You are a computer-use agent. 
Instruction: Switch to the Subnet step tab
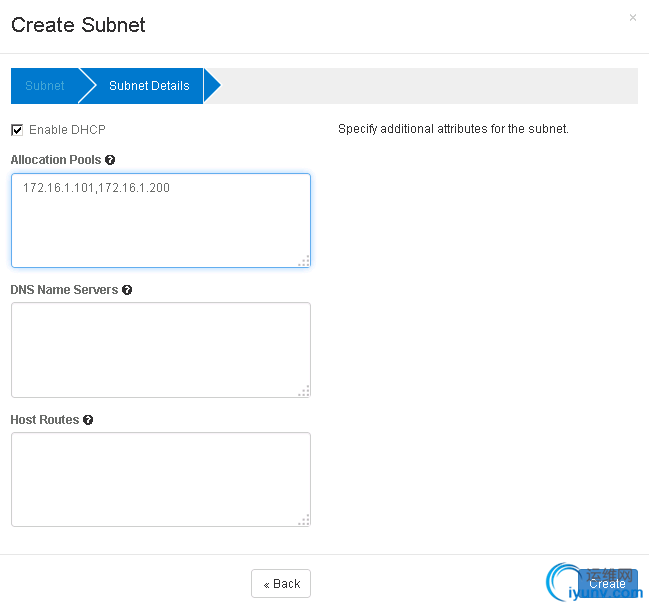point(45,86)
